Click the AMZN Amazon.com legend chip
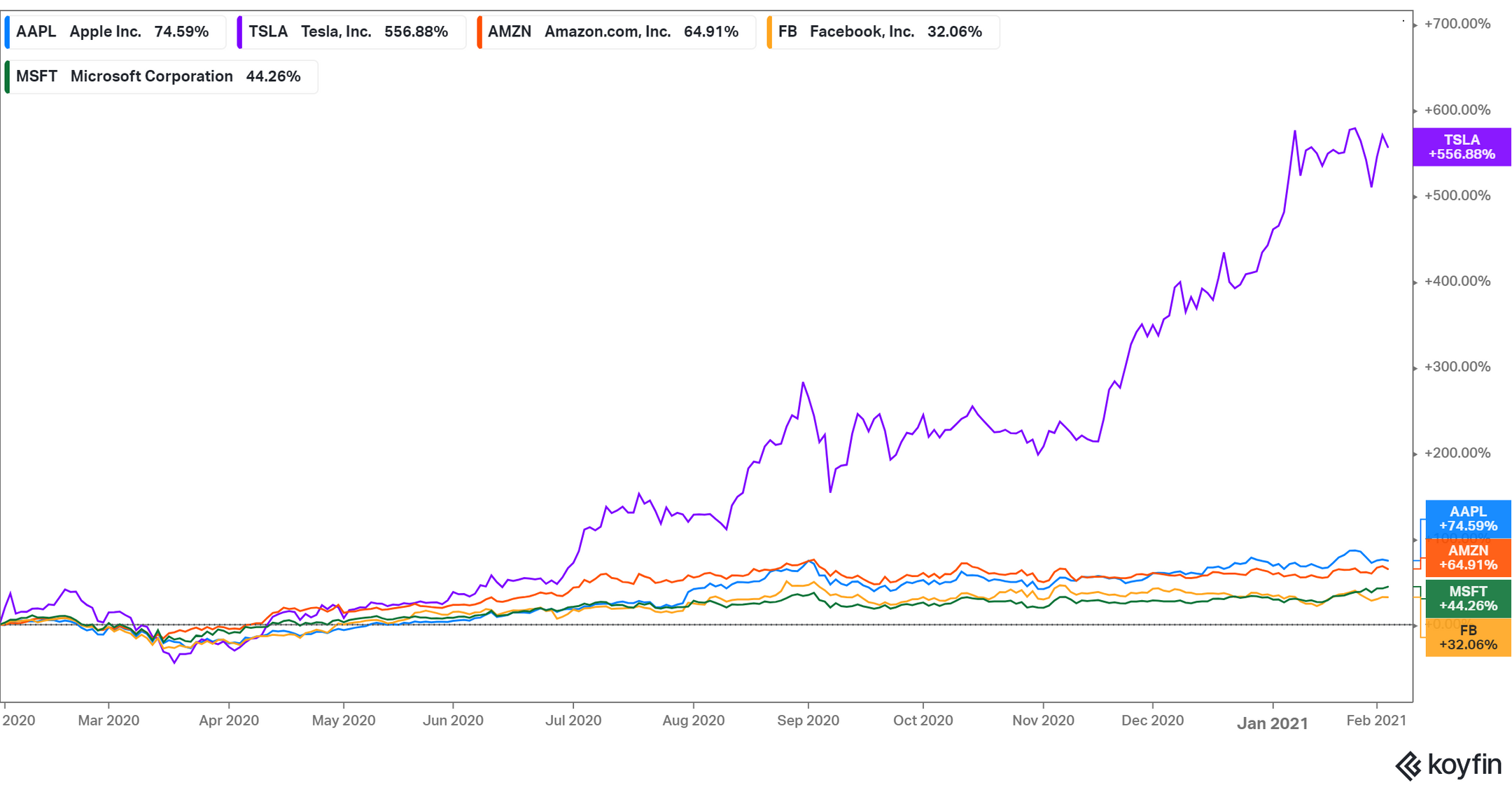Image resolution: width=1512 pixels, height=792 pixels. 616,32
